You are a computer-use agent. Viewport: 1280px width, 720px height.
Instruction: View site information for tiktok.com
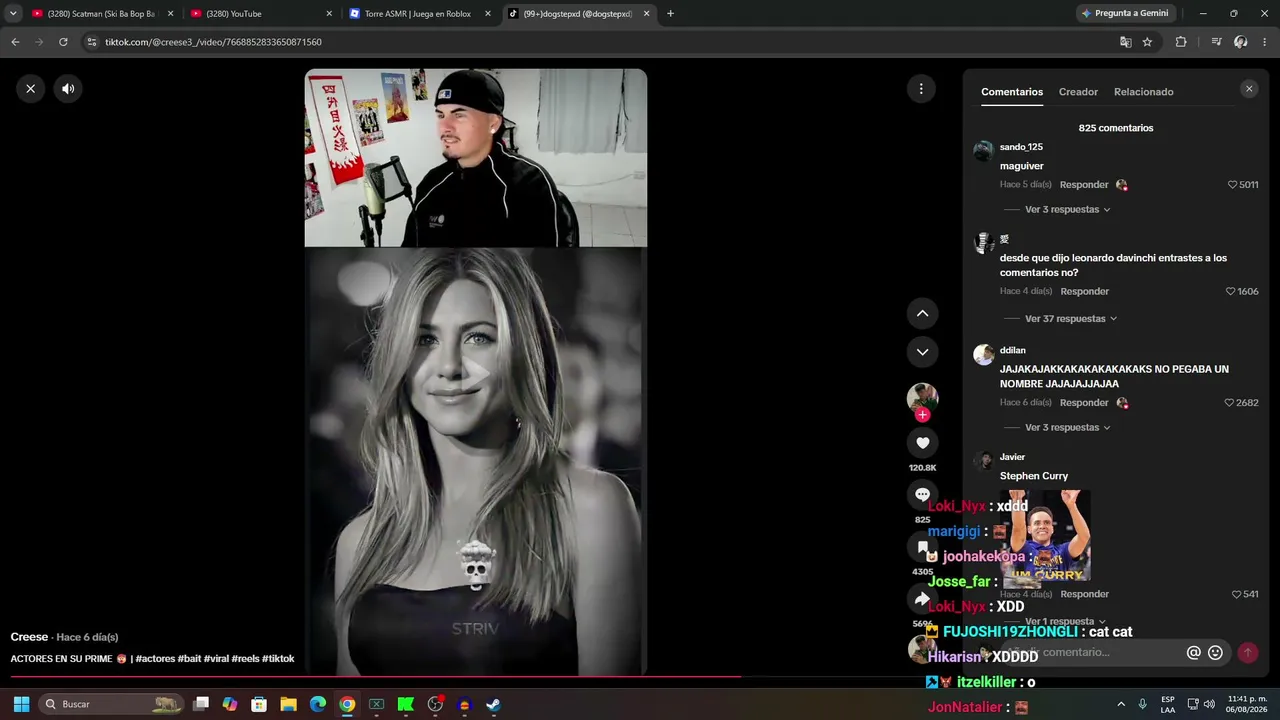click(92, 42)
